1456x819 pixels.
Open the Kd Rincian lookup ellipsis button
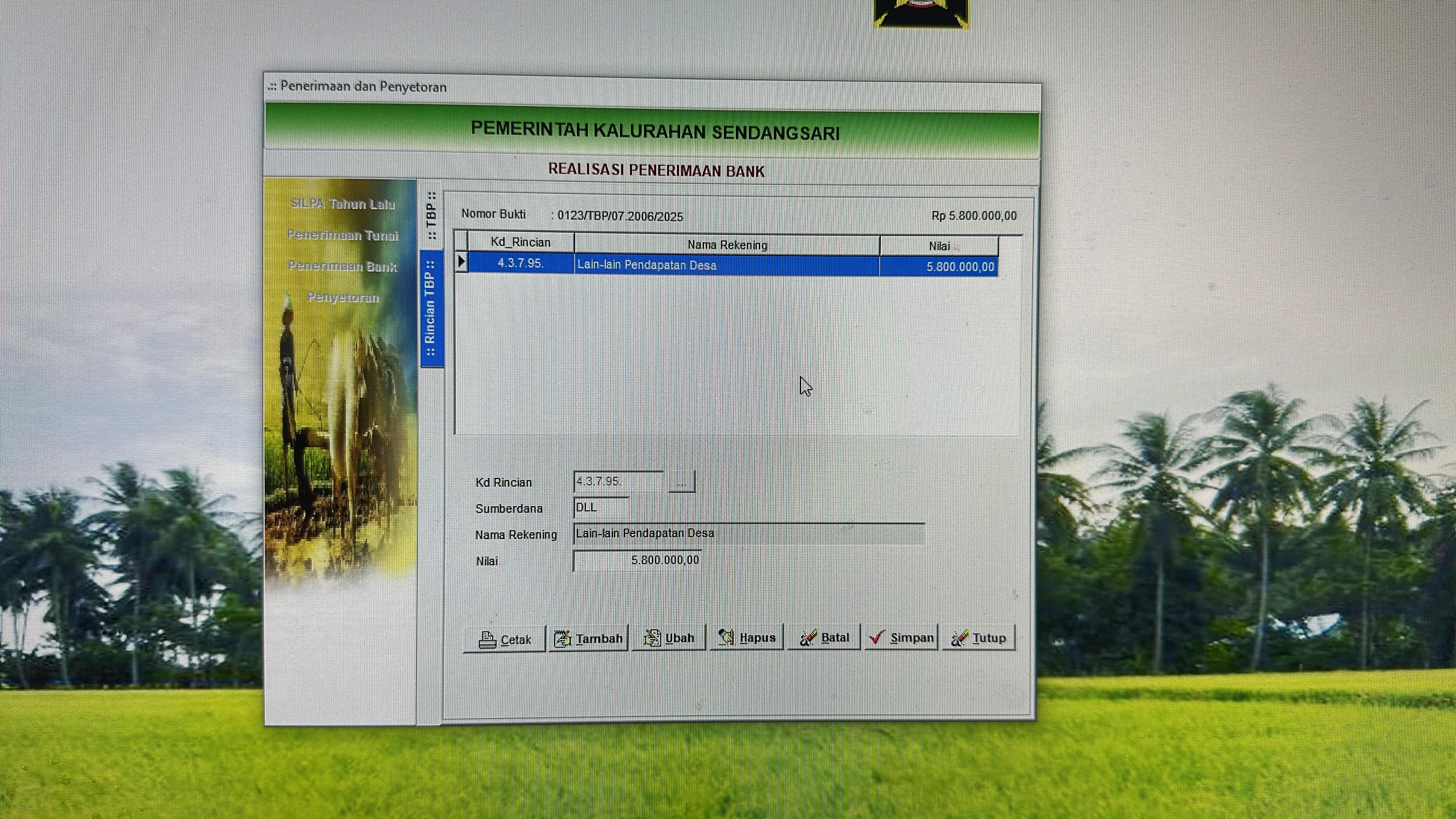[682, 482]
